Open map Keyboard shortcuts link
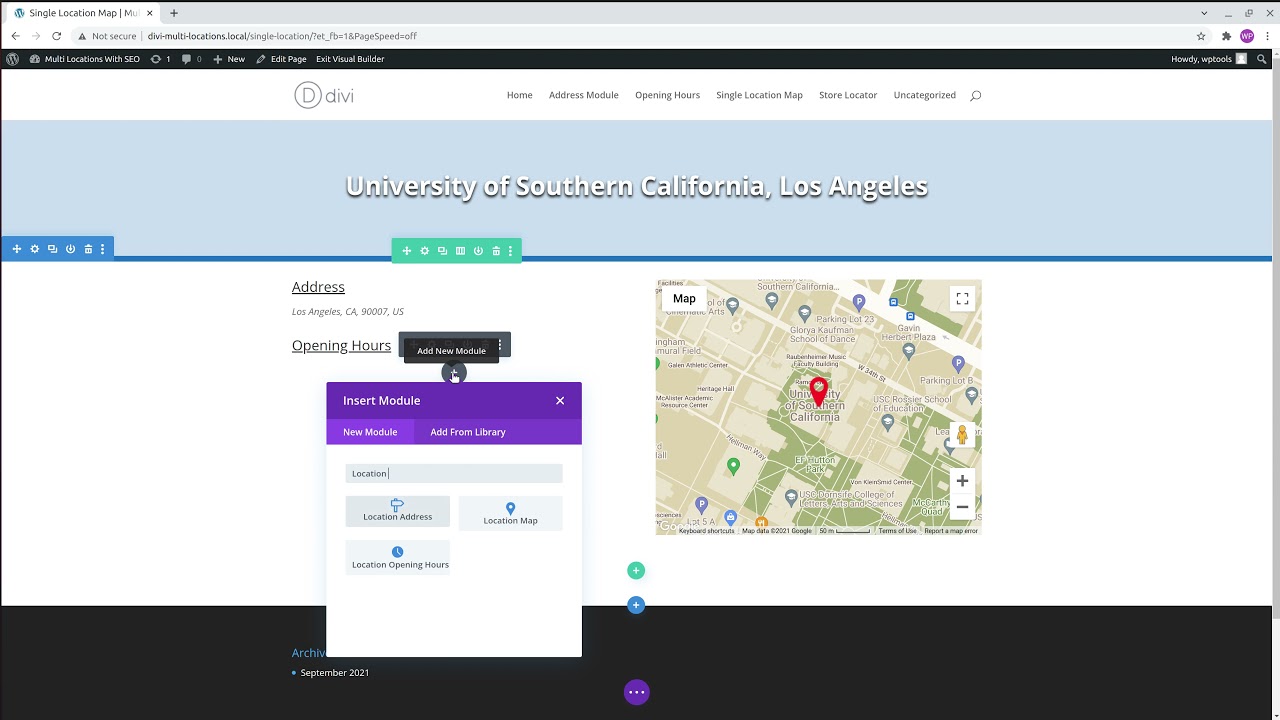 [x=707, y=531]
